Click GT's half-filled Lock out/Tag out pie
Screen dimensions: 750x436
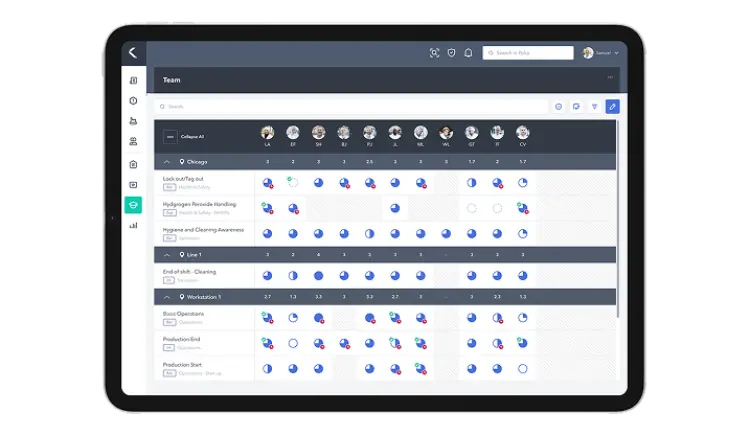[472, 183]
